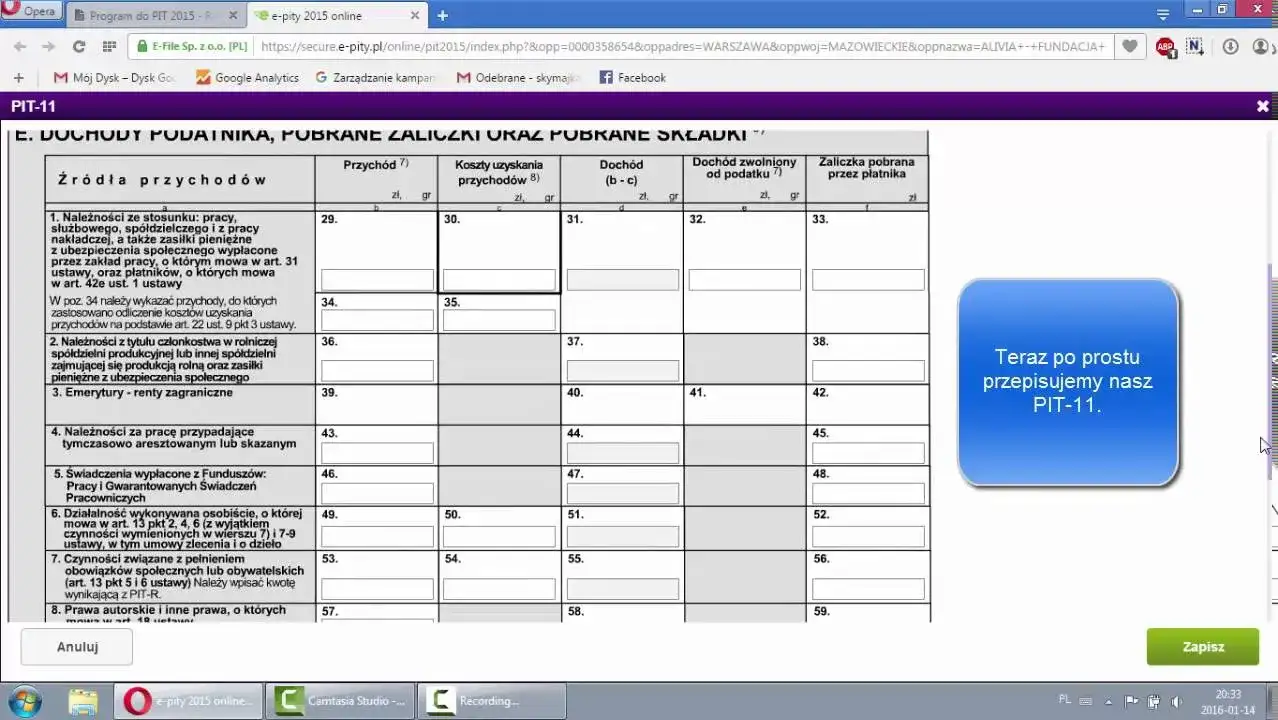
Task: Click the Anuluj button
Action: coord(77,647)
